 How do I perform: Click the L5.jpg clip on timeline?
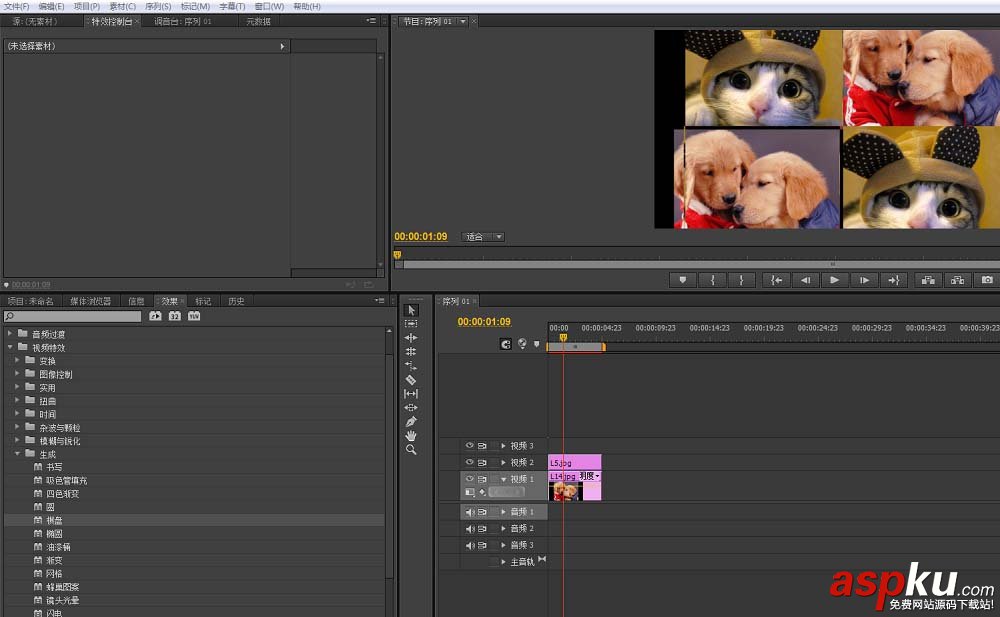[575, 462]
